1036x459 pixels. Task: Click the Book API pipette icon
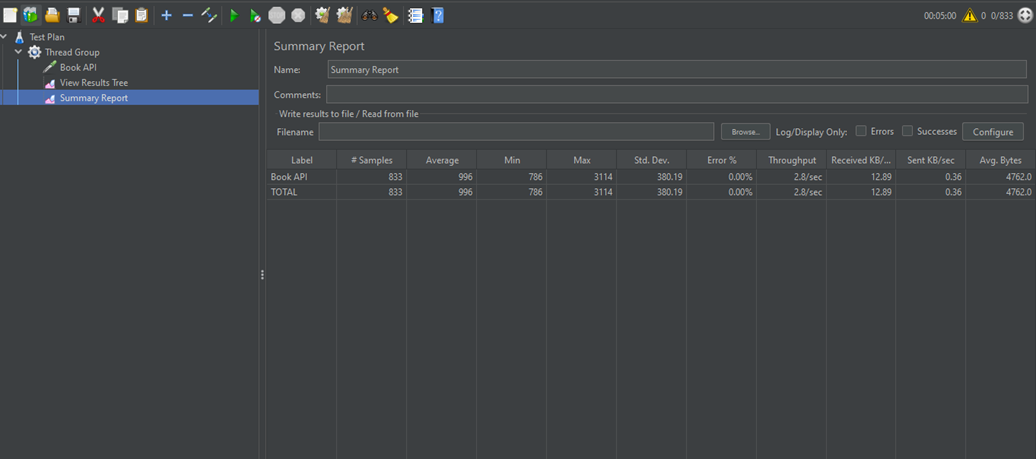point(50,67)
